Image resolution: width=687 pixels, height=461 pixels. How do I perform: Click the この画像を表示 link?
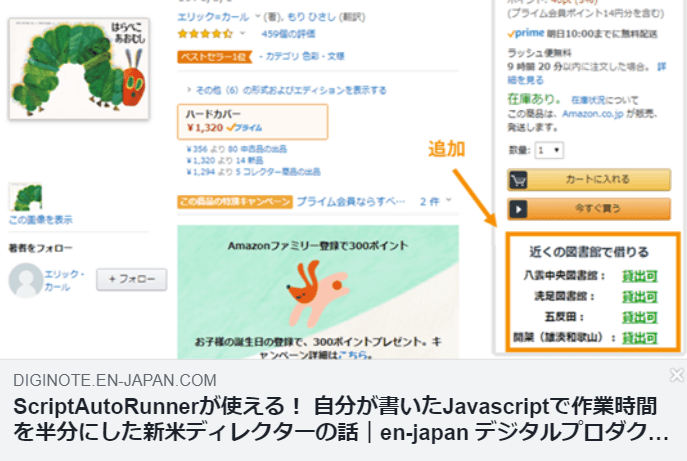click(40, 219)
